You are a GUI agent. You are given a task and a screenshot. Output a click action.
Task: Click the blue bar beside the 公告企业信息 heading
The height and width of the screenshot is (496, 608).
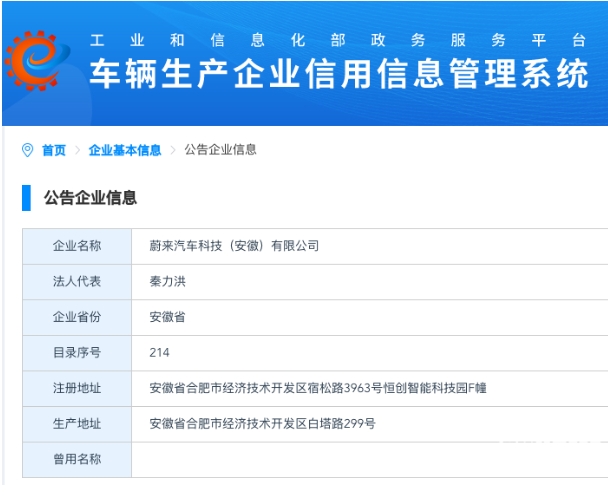pyautogui.click(x=26, y=198)
